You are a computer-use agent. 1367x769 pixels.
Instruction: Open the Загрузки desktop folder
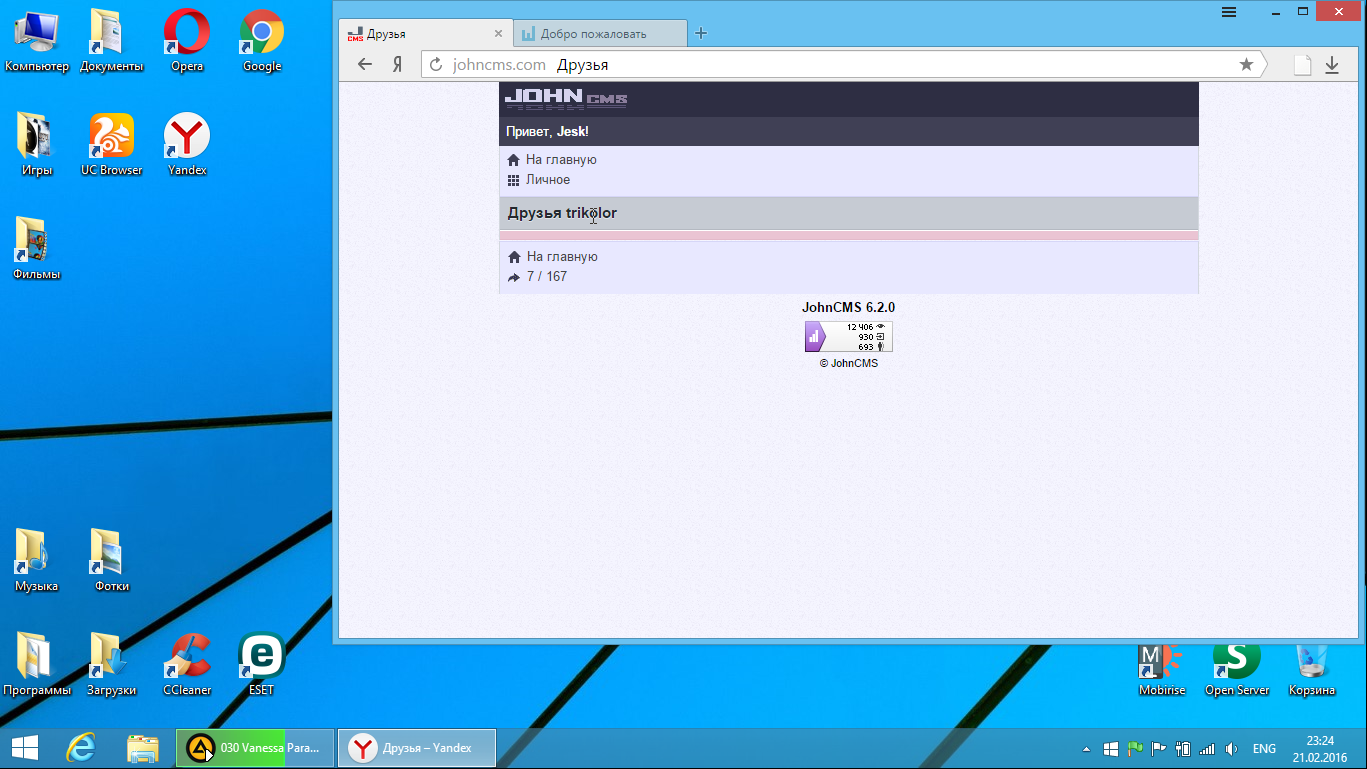click(112, 665)
